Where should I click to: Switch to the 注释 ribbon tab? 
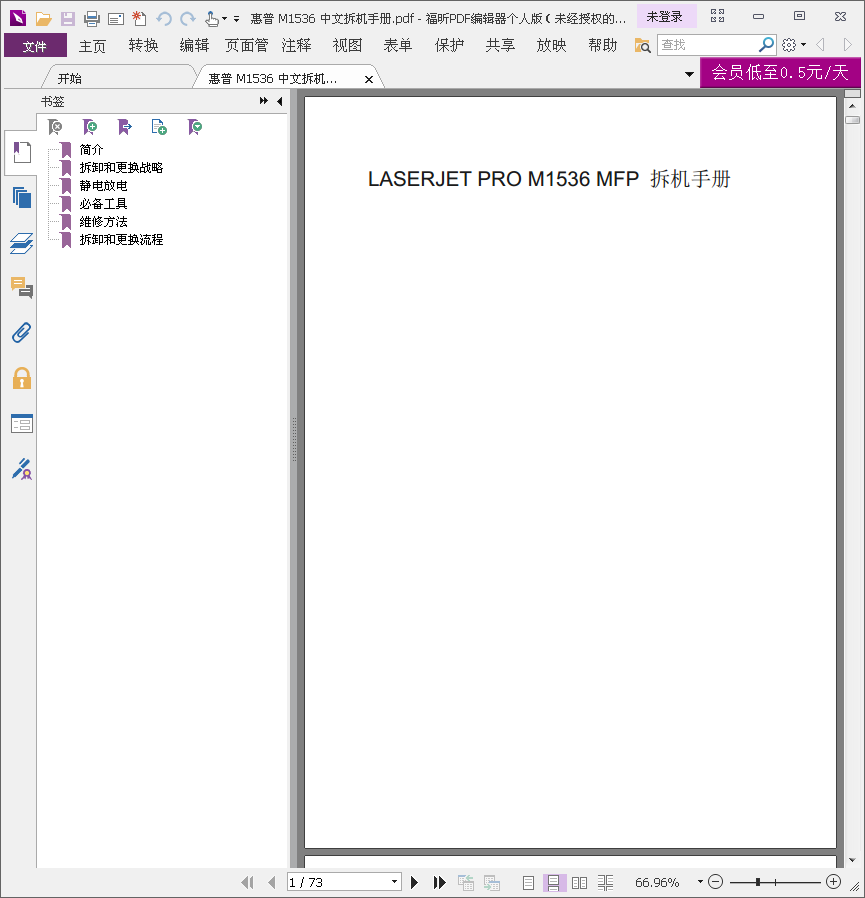click(296, 46)
